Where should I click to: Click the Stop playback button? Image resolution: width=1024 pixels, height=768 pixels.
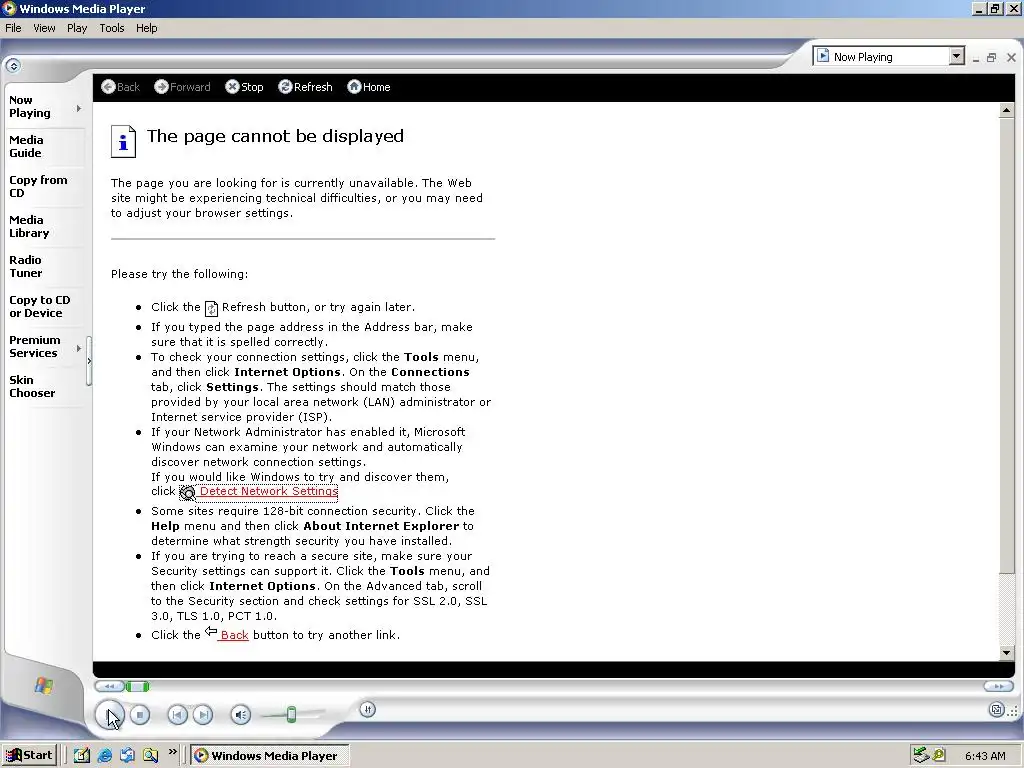(x=140, y=715)
